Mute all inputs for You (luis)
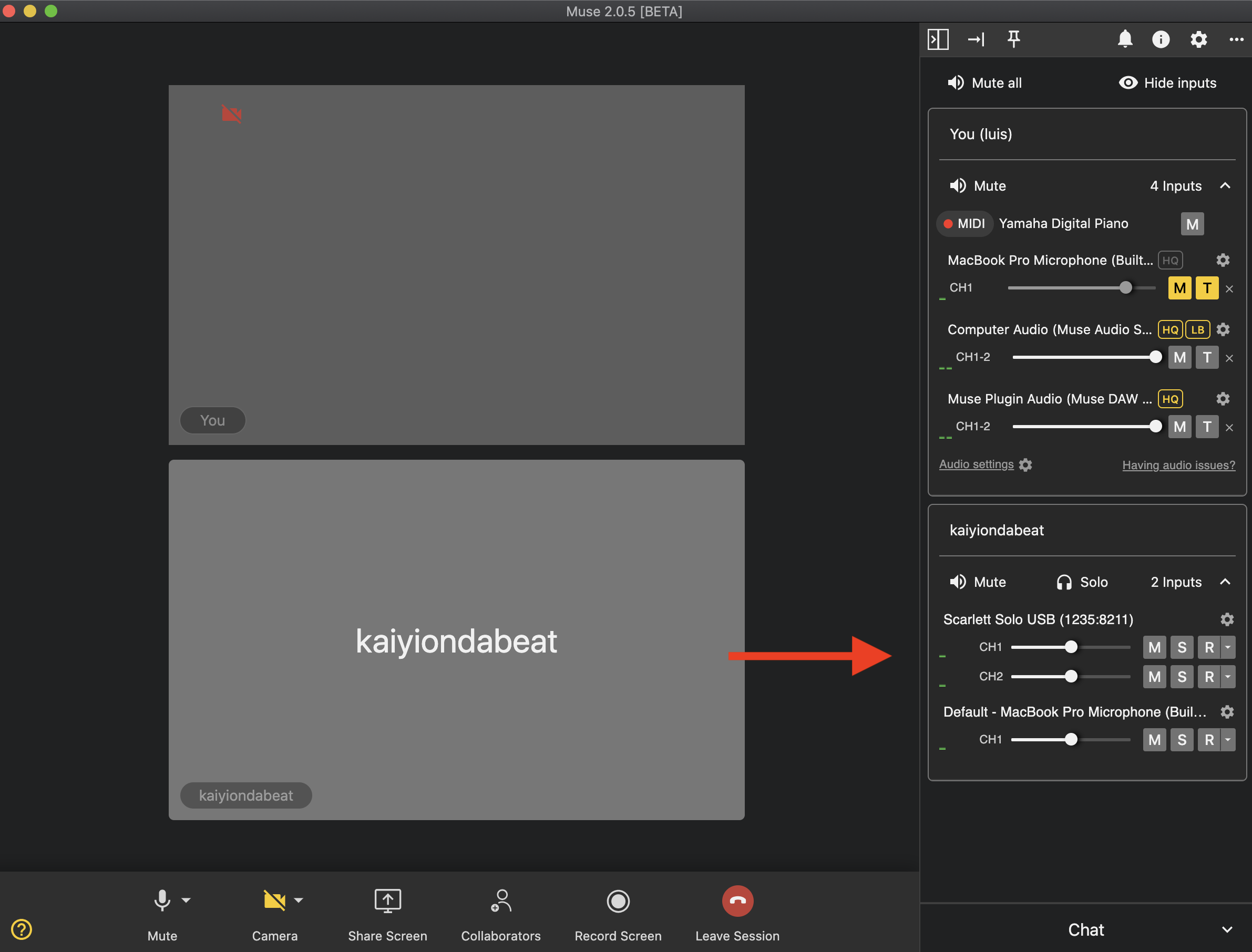This screenshot has width=1252, height=952. coord(978,186)
